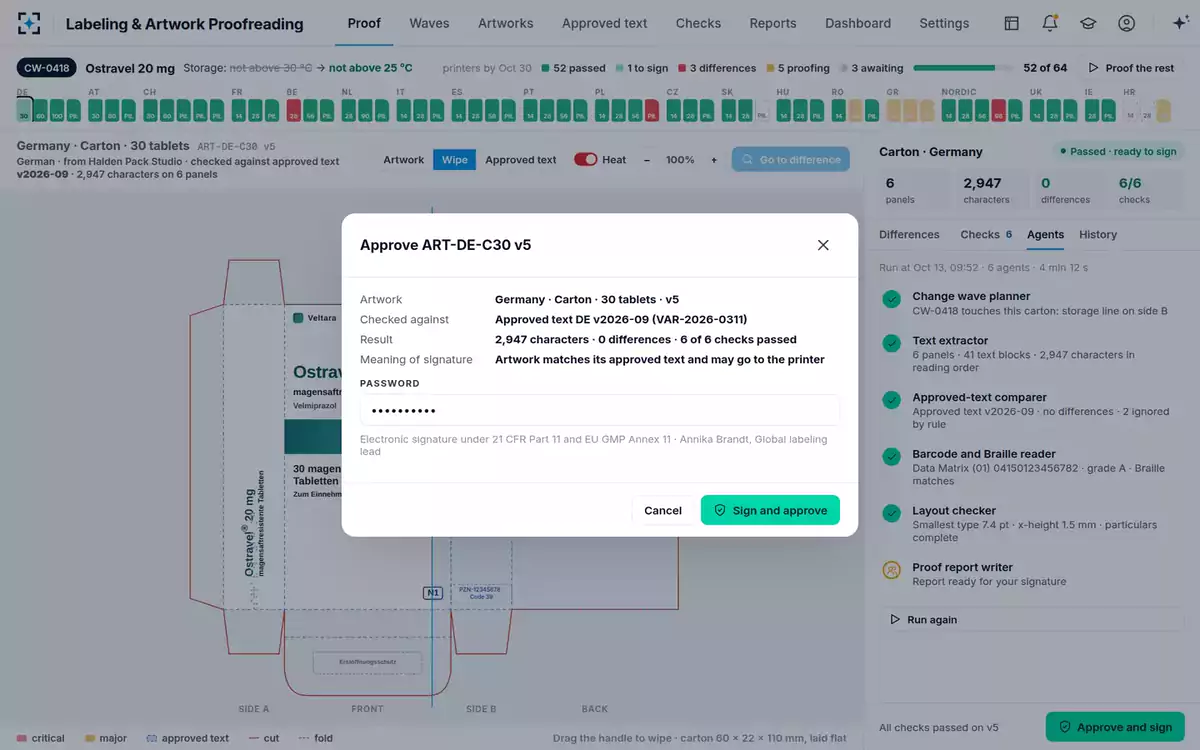Open the notifications bell
The image size is (1200, 750).
point(1050,23)
